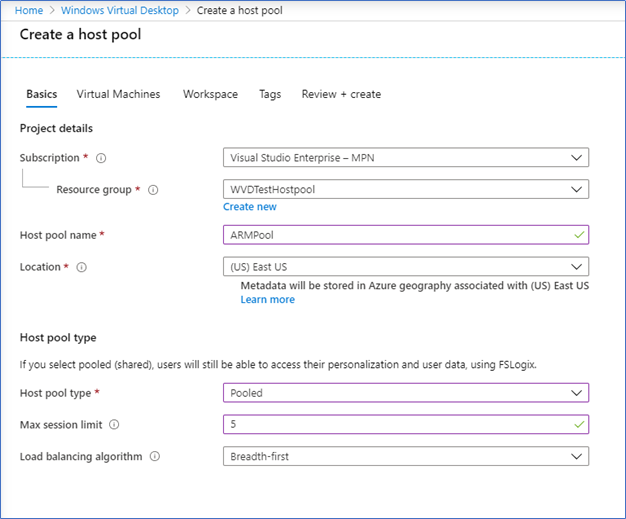Click the Host pool name label

(x=58, y=235)
